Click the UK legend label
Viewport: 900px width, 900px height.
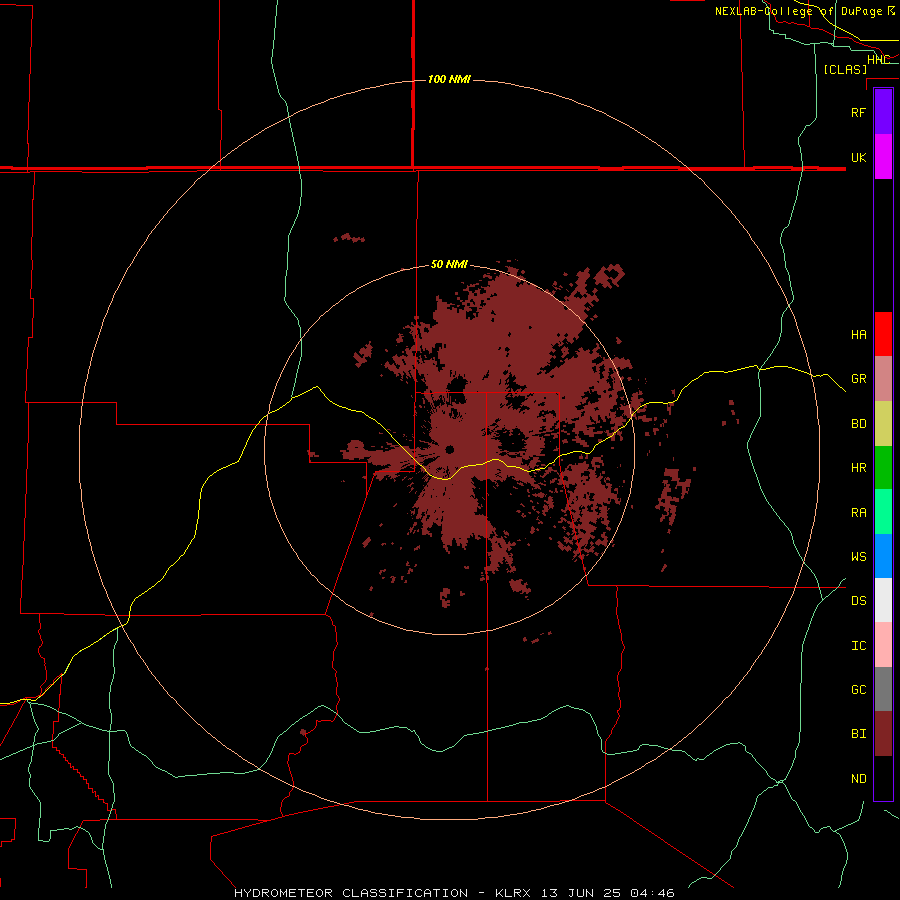coord(858,158)
